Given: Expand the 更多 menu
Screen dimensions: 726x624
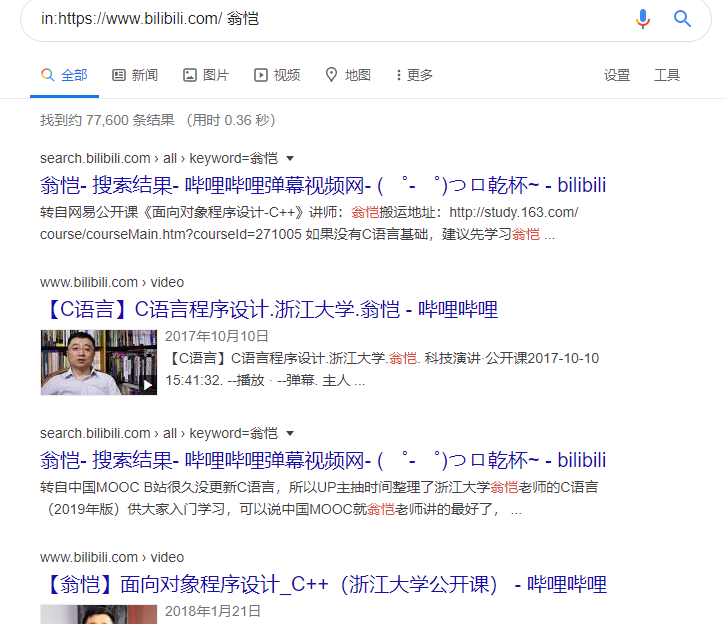Looking at the screenshot, I should [414, 75].
